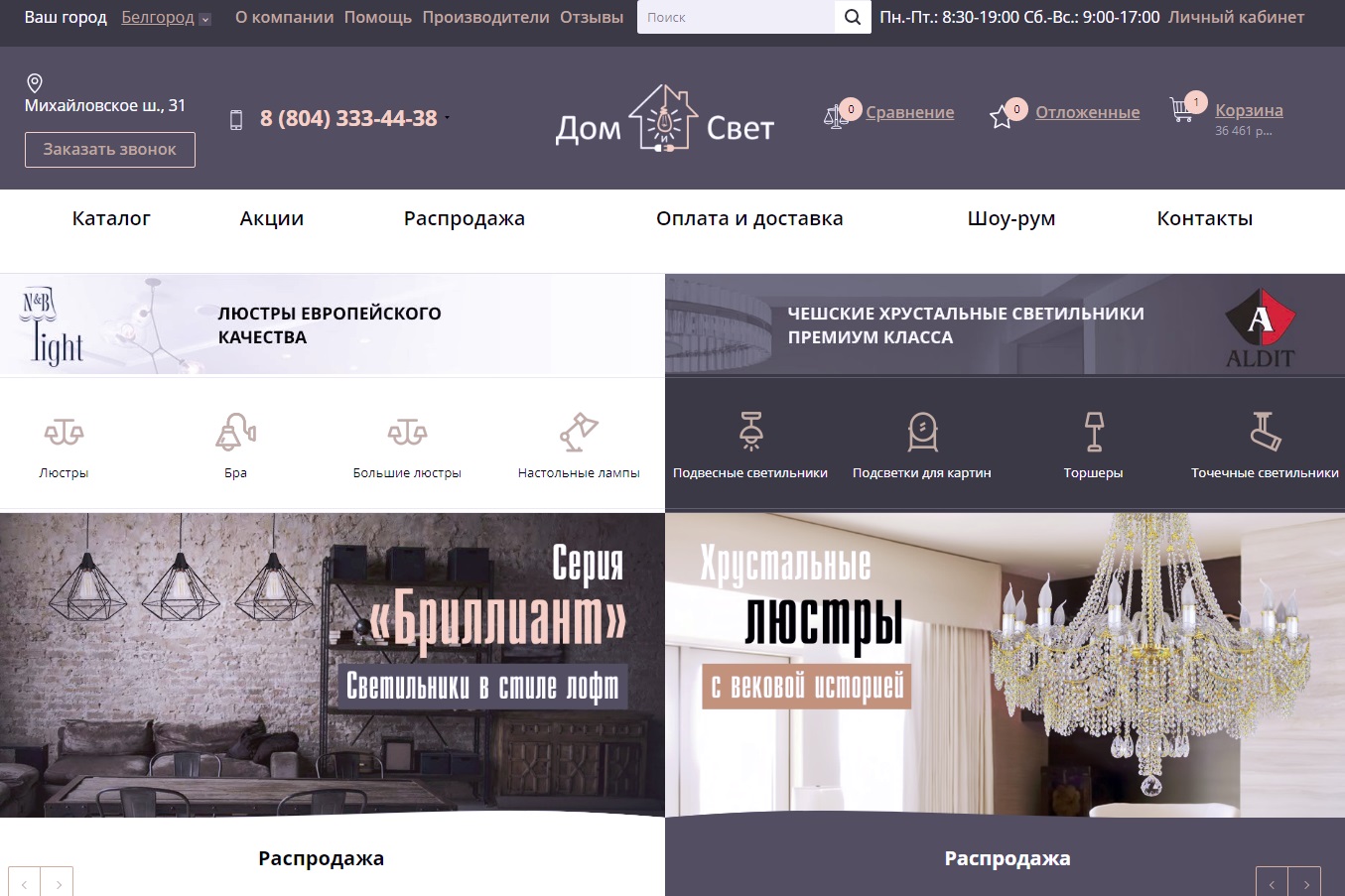Select the Бра category icon
Viewport: 1345px width, 896px height.
[x=235, y=433]
